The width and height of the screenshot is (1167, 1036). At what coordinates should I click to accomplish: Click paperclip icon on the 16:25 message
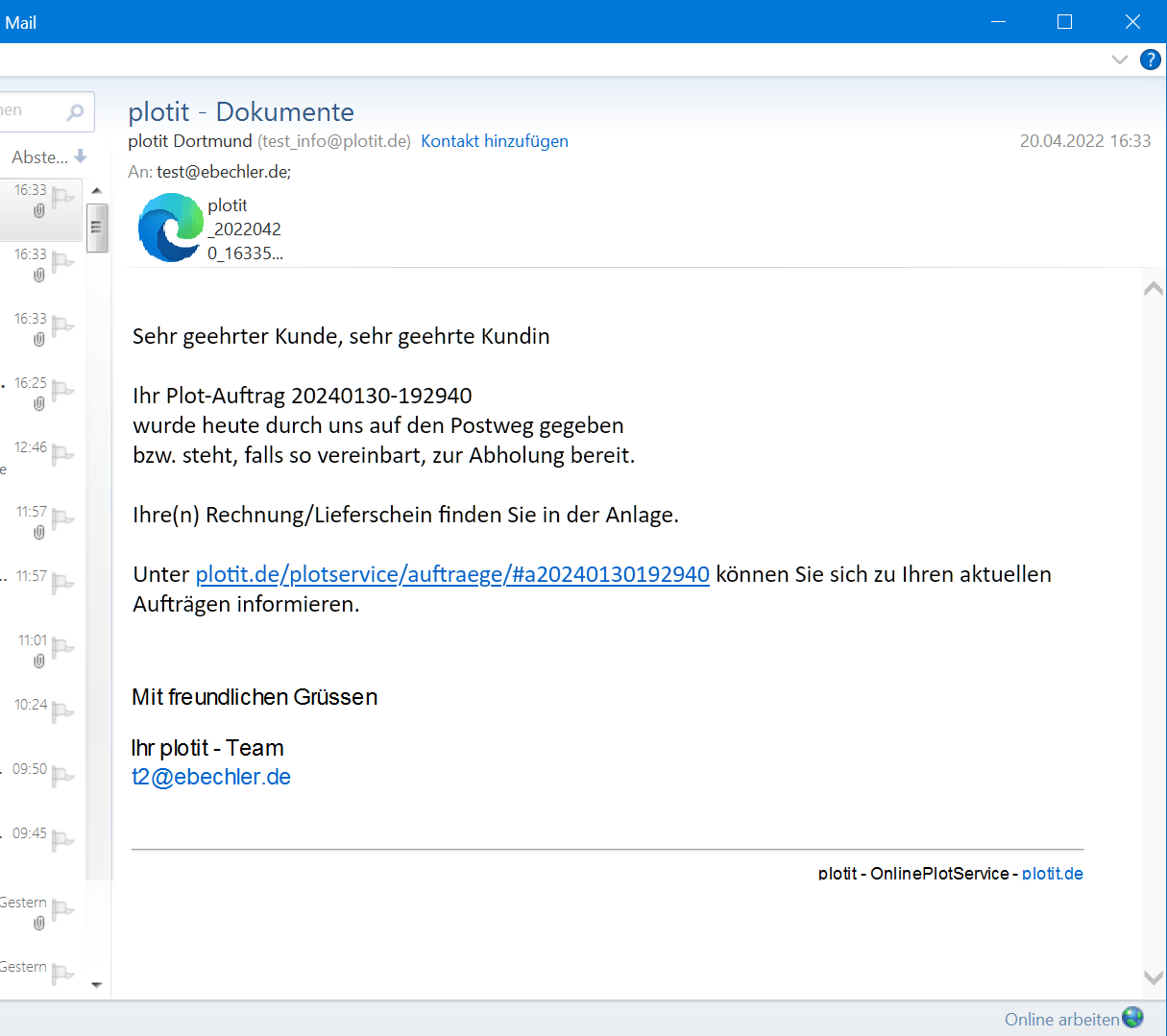coord(39,404)
